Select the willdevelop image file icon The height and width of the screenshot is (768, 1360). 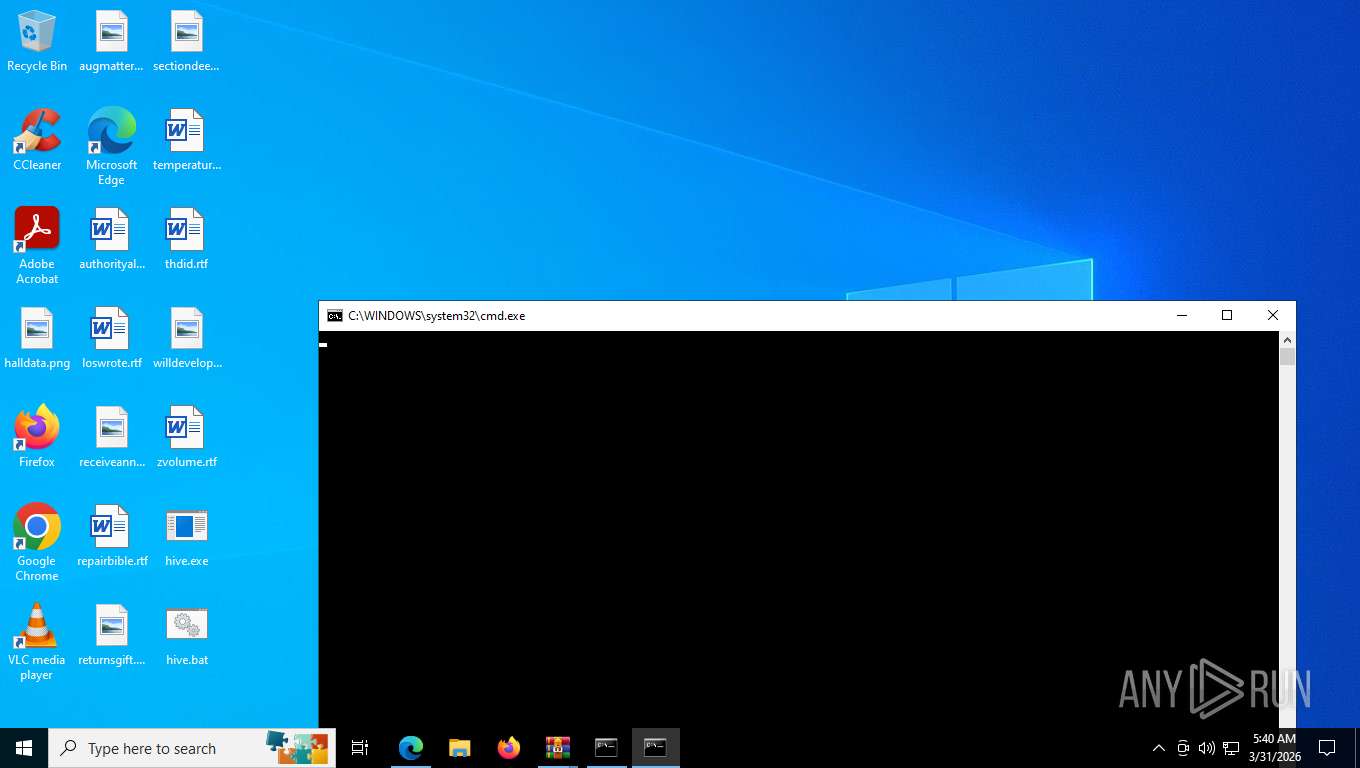pos(186,338)
